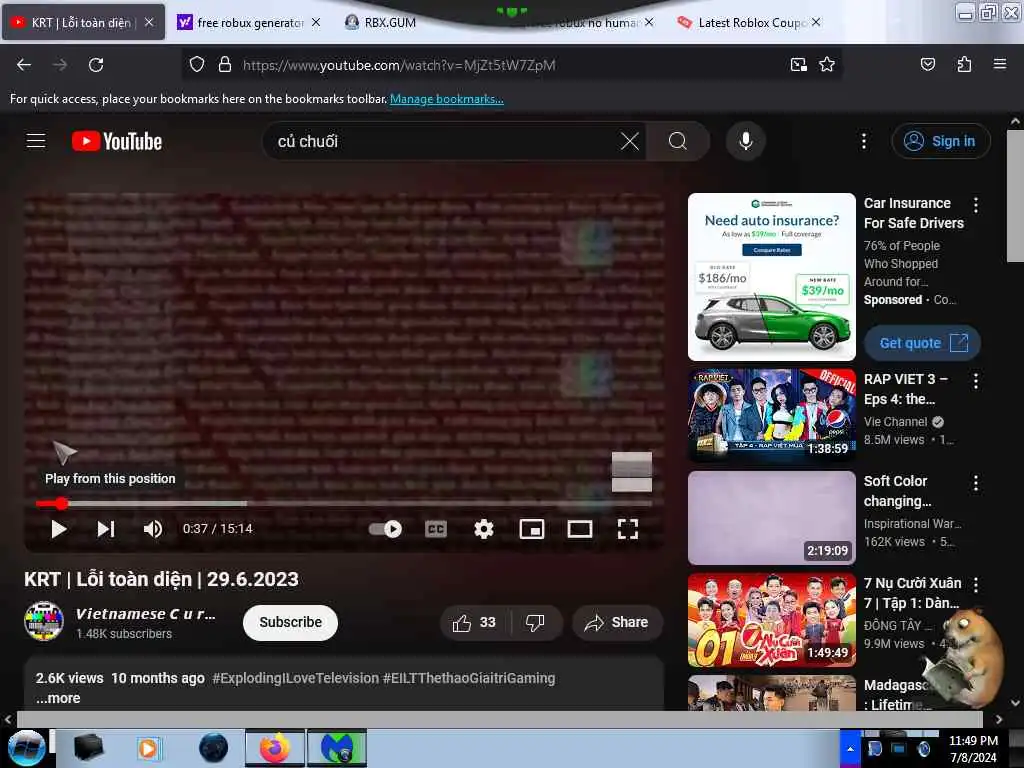The width and height of the screenshot is (1024, 768).
Task: Like the video
Action: point(475,622)
